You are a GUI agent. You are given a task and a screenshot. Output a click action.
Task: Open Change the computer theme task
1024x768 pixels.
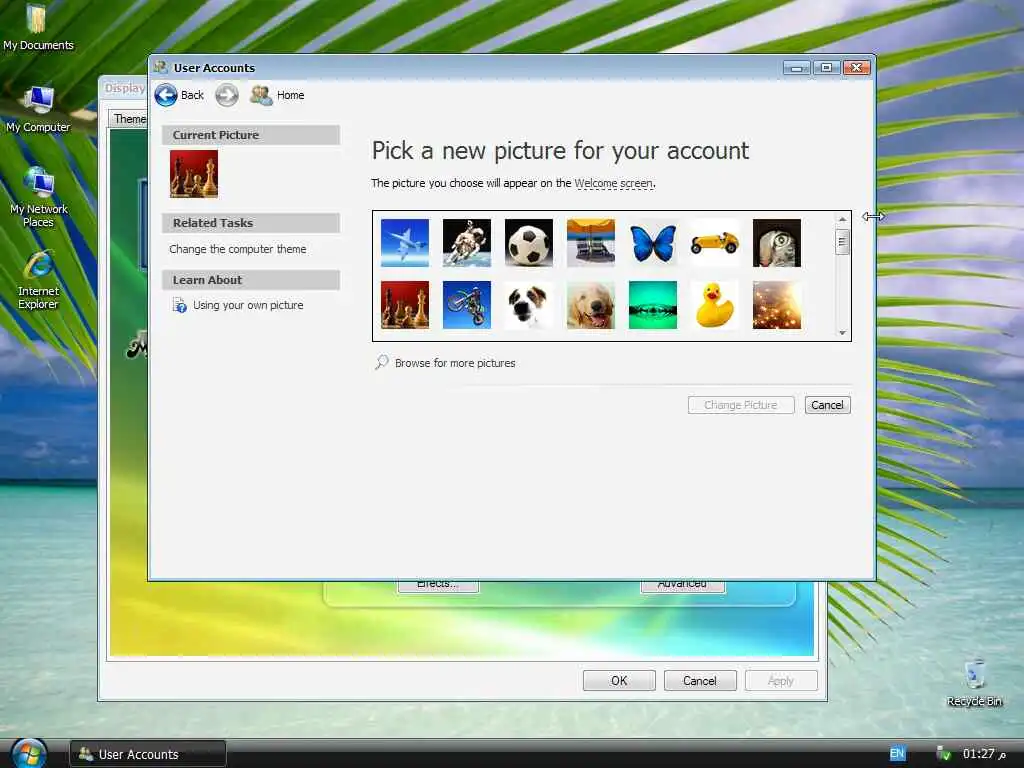click(238, 249)
